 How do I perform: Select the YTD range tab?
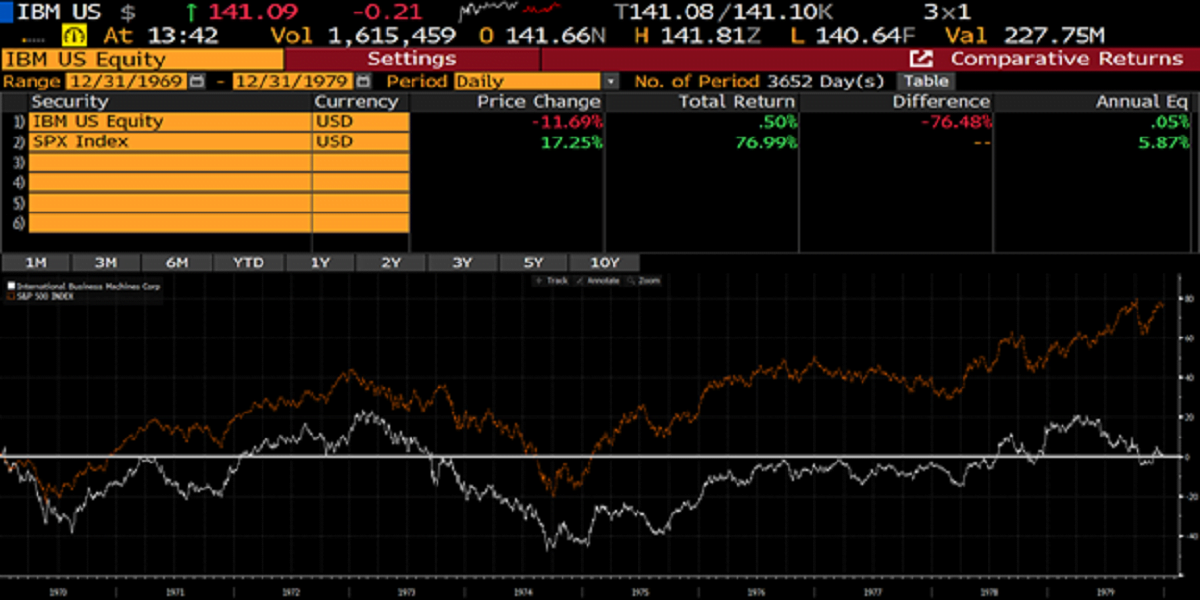pyautogui.click(x=248, y=262)
